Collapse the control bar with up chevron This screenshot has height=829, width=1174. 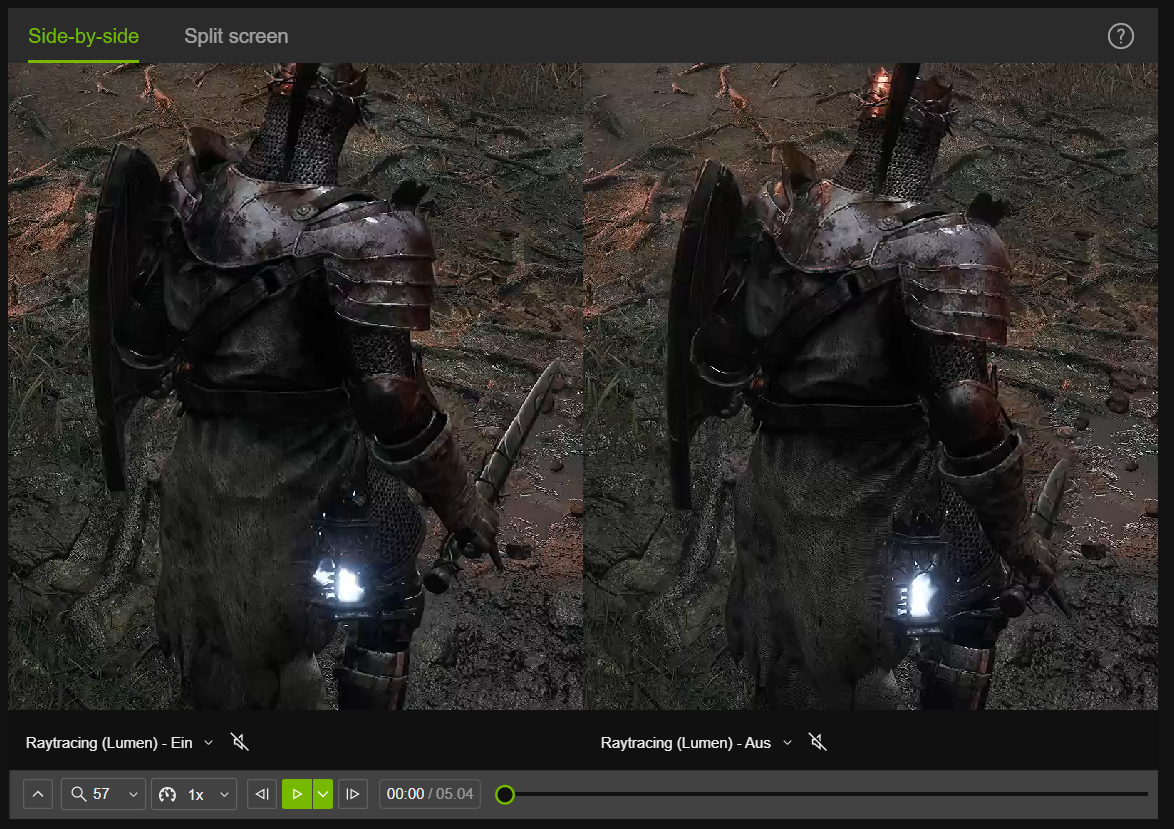pos(38,794)
